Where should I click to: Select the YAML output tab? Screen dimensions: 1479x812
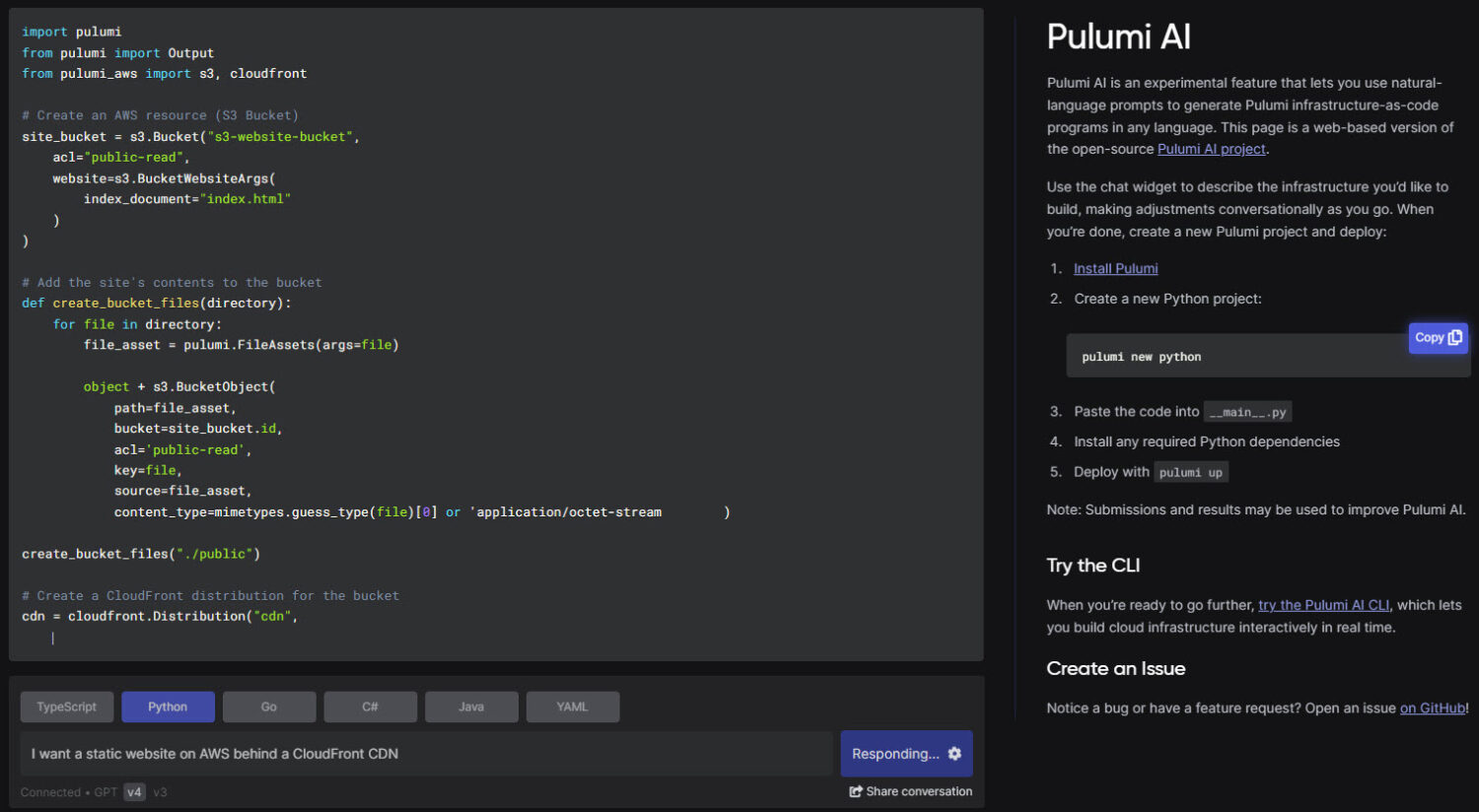(572, 707)
